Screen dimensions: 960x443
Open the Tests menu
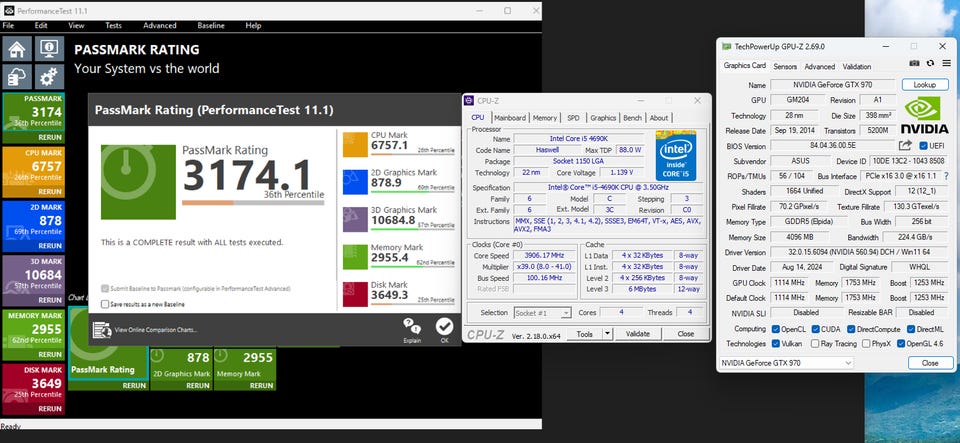[x=113, y=26]
